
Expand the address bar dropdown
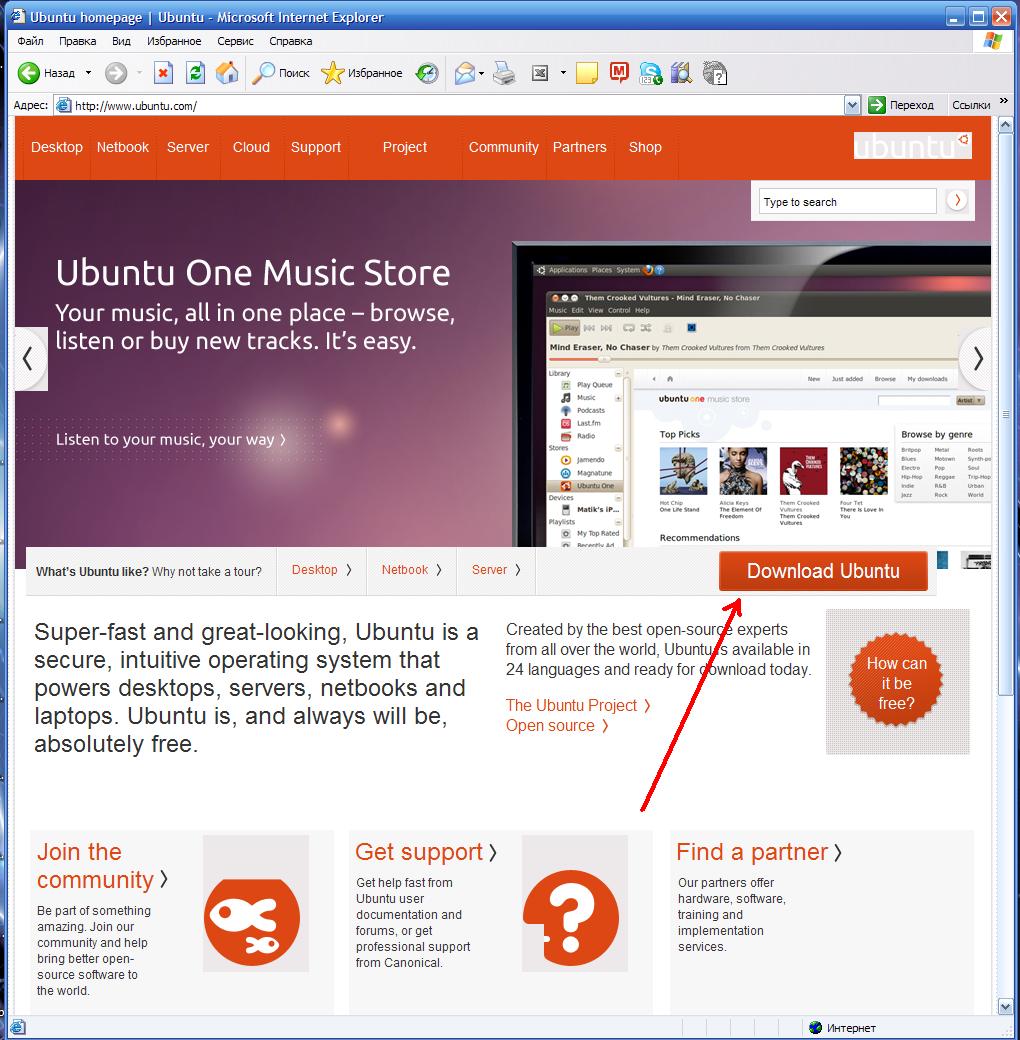[x=853, y=105]
